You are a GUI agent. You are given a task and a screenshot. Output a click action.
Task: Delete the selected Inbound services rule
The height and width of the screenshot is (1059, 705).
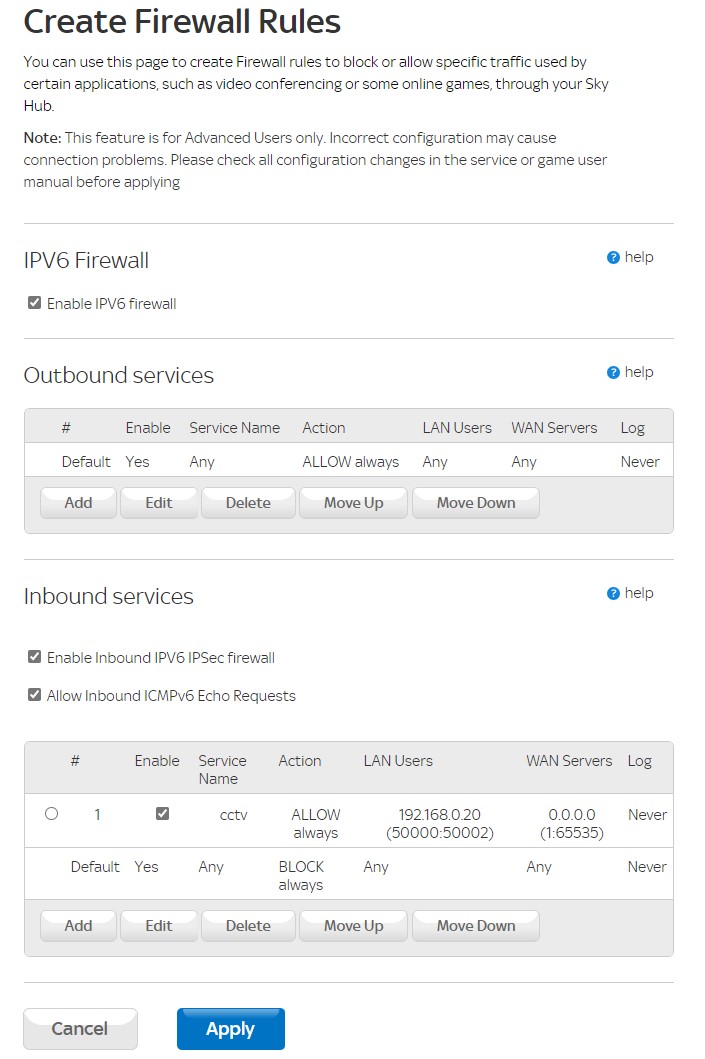(x=248, y=926)
